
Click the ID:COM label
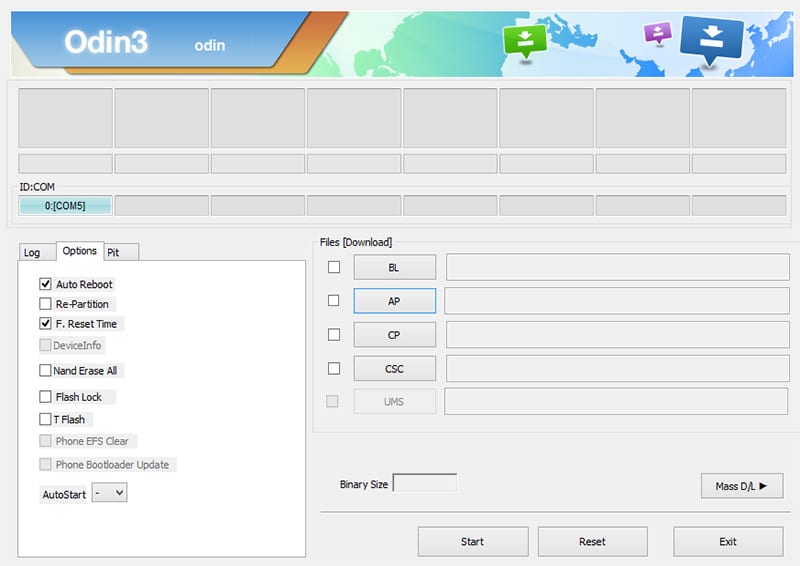(x=37, y=187)
